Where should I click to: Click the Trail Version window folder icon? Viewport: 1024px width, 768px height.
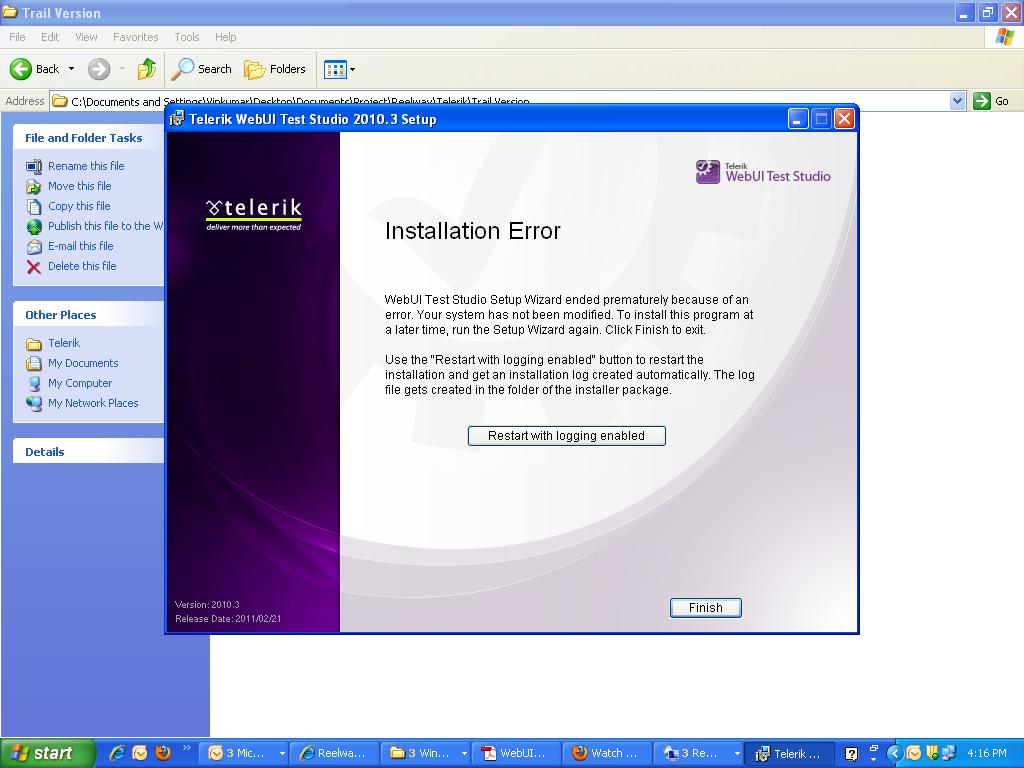click(9, 12)
